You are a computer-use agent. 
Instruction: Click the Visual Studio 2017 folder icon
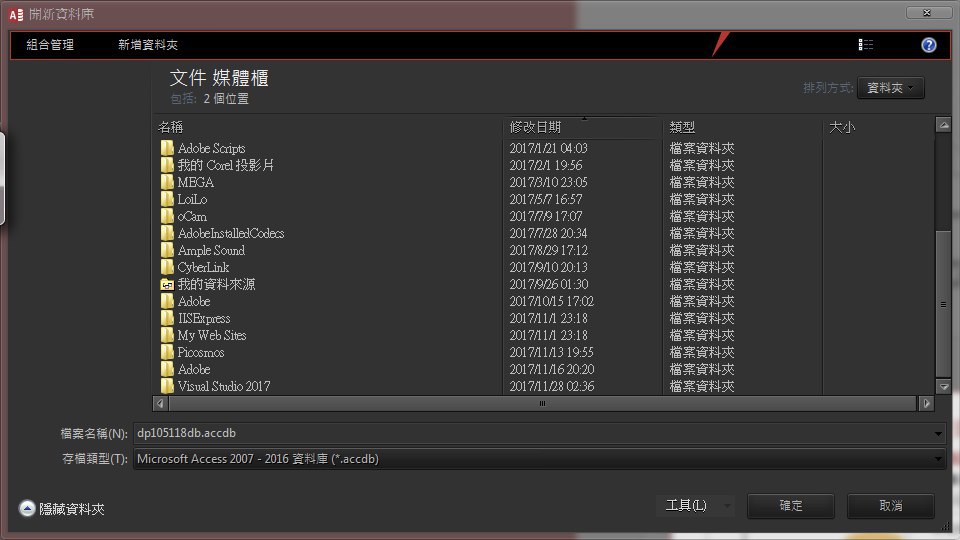tap(167, 387)
